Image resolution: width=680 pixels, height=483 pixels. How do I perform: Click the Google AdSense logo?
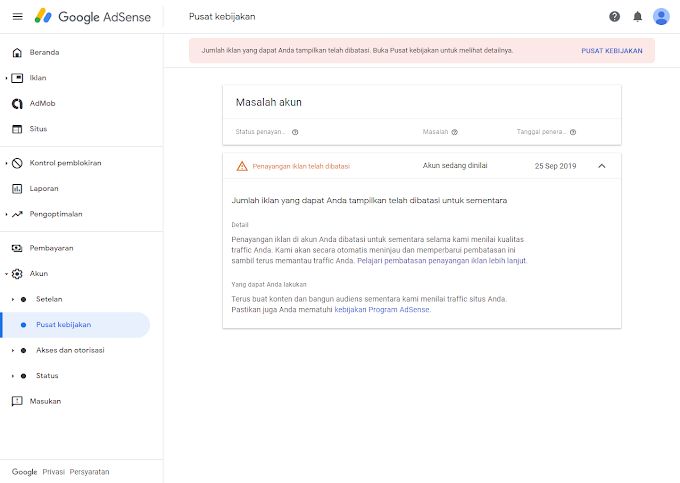point(93,16)
